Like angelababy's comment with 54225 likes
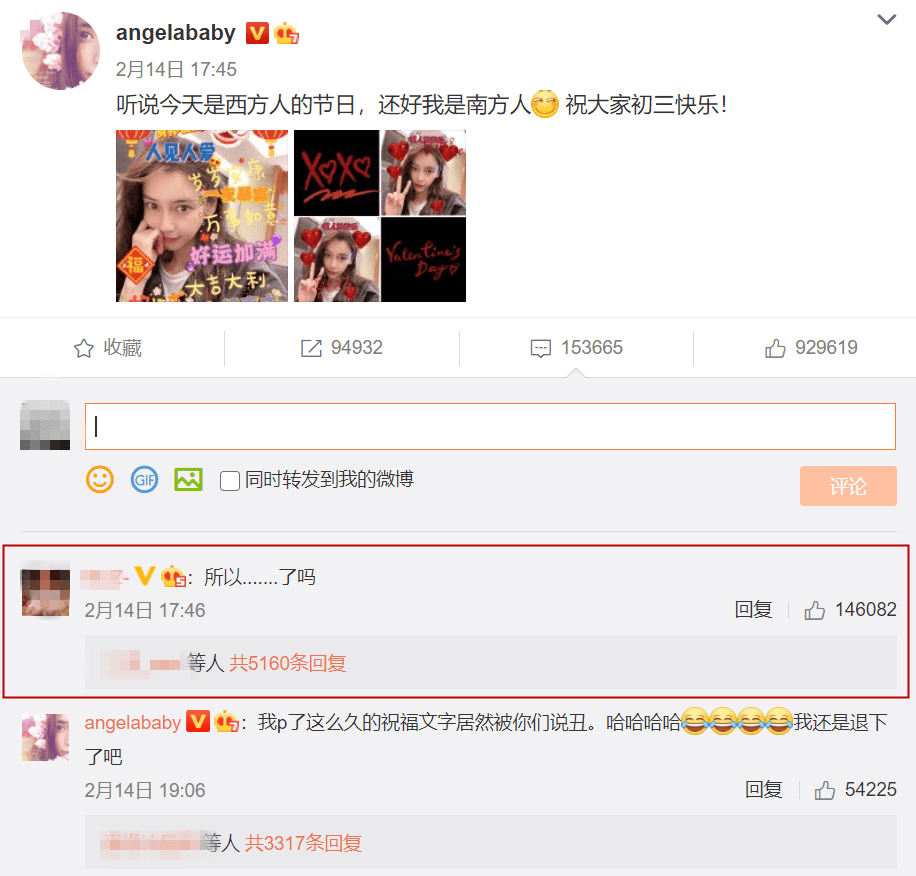The height and width of the screenshot is (876, 916). coord(824,790)
